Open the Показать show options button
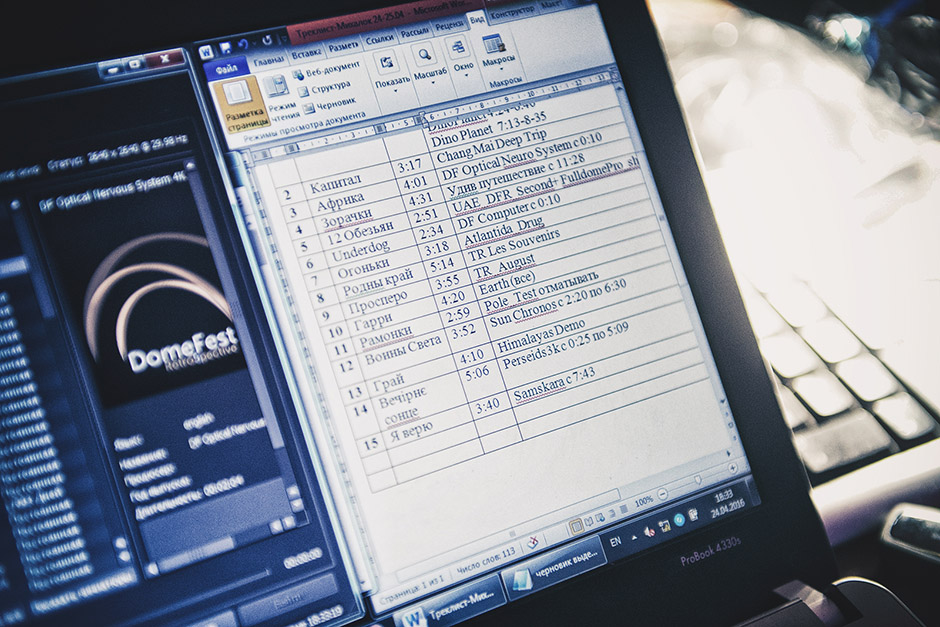This screenshot has width=940, height=627. click(391, 72)
